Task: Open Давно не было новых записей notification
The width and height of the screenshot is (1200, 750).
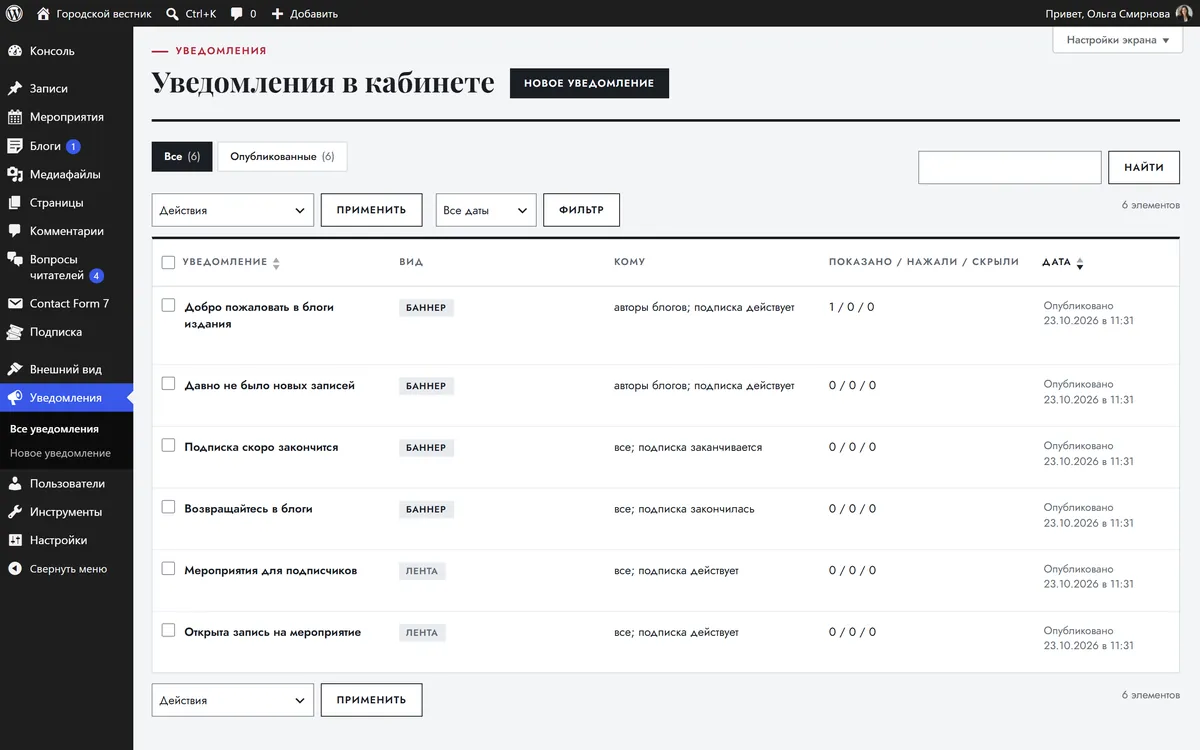Action: pos(270,385)
